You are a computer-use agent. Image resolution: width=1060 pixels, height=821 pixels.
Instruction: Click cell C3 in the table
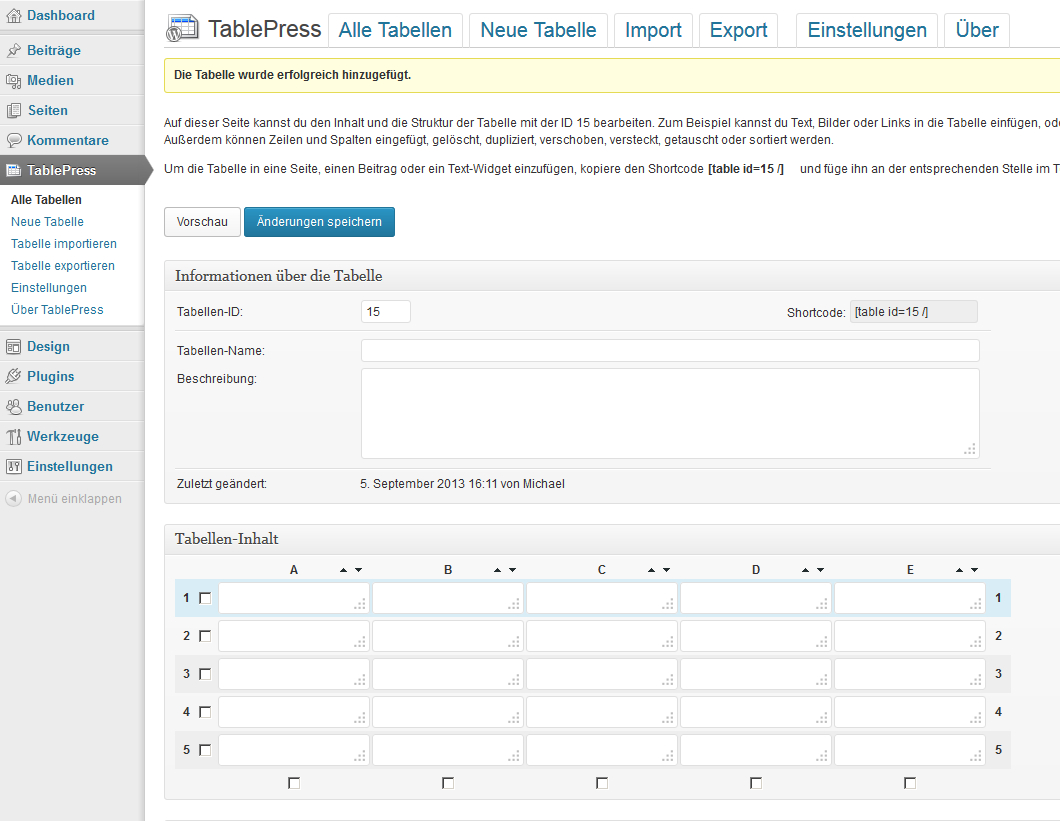tap(602, 674)
